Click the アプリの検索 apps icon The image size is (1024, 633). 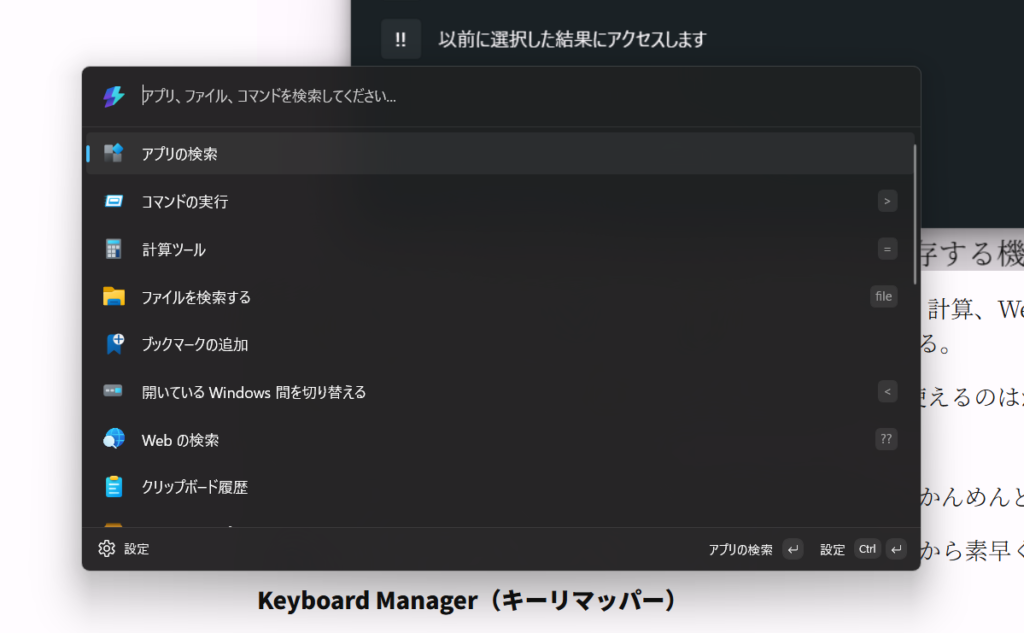click(113, 154)
